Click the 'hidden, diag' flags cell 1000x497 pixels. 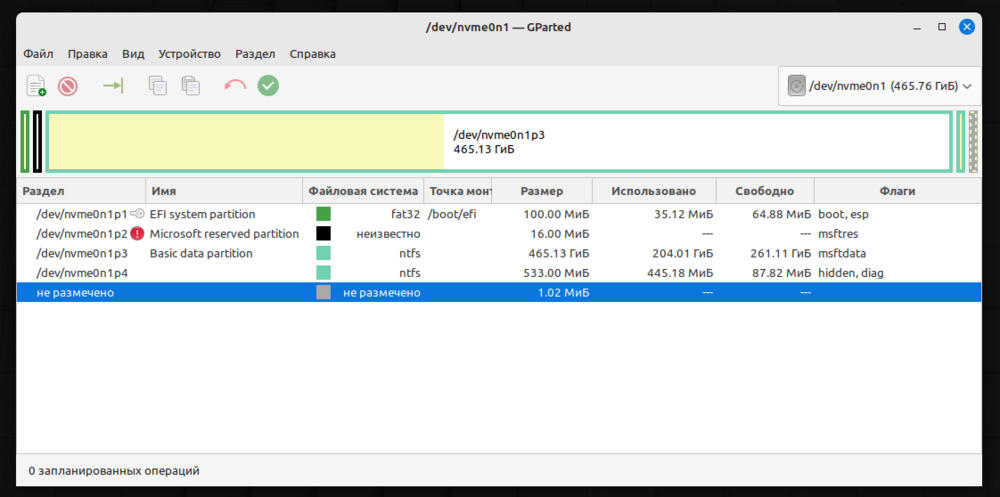[x=850, y=273]
